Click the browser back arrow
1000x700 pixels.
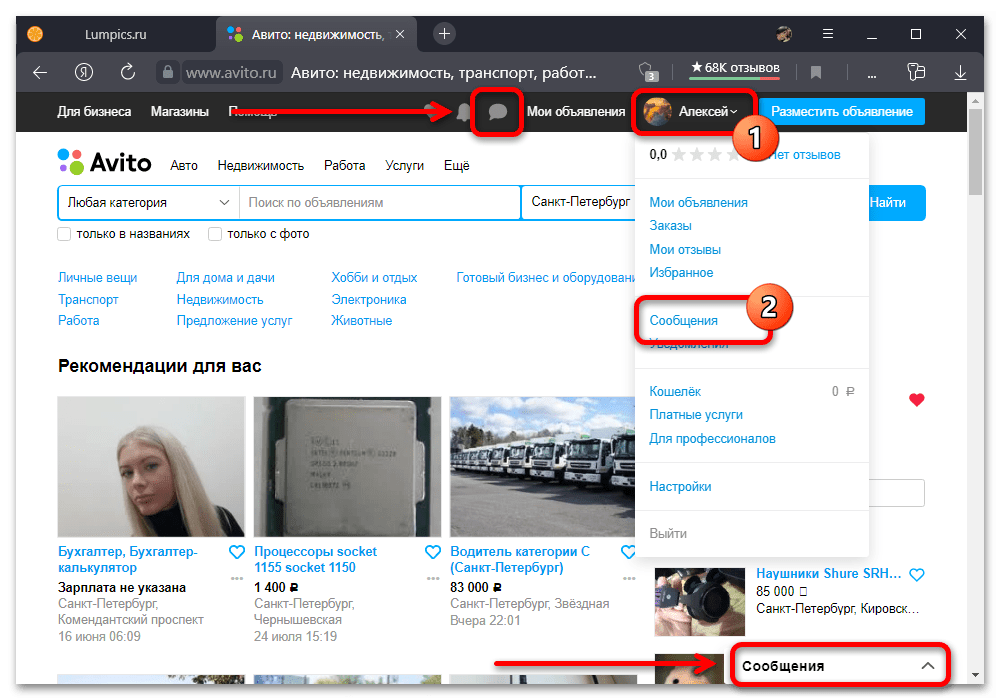click(40, 72)
